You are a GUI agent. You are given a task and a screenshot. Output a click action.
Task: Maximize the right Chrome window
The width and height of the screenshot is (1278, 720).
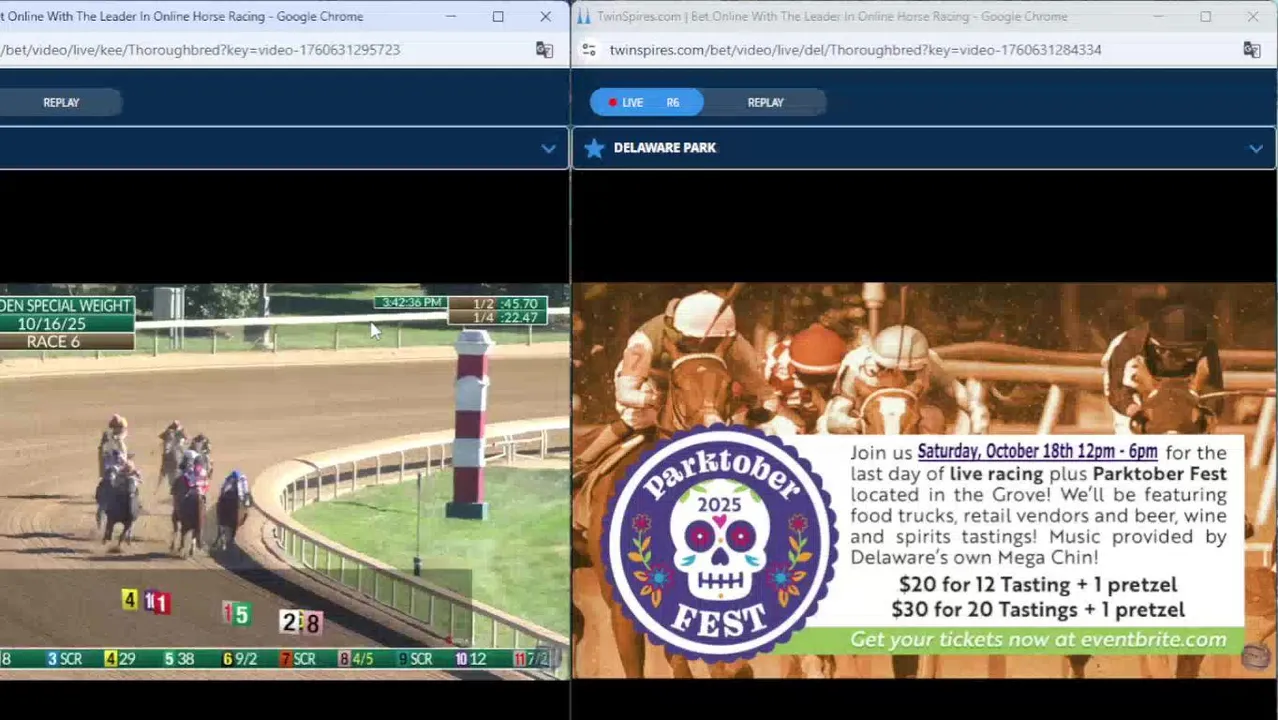coord(1206,17)
